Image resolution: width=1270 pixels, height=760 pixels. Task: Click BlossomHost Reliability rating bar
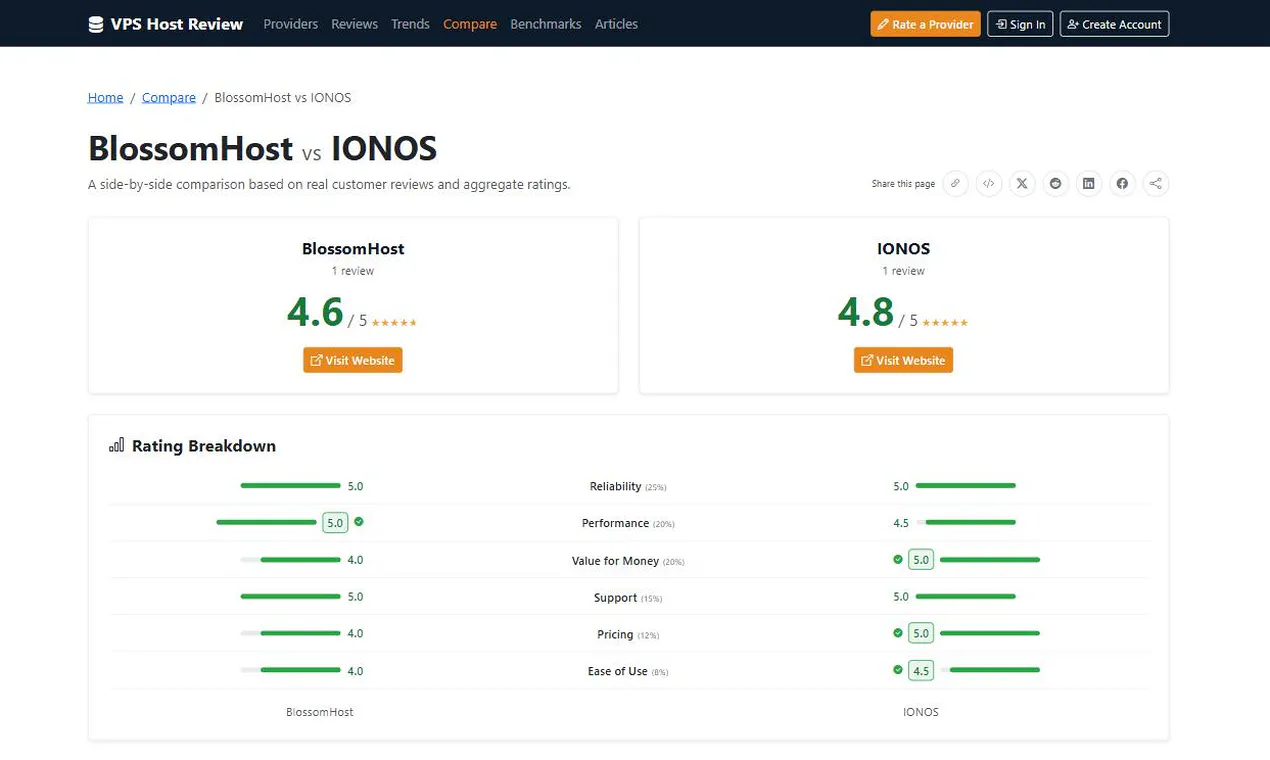pyautogui.click(x=290, y=486)
